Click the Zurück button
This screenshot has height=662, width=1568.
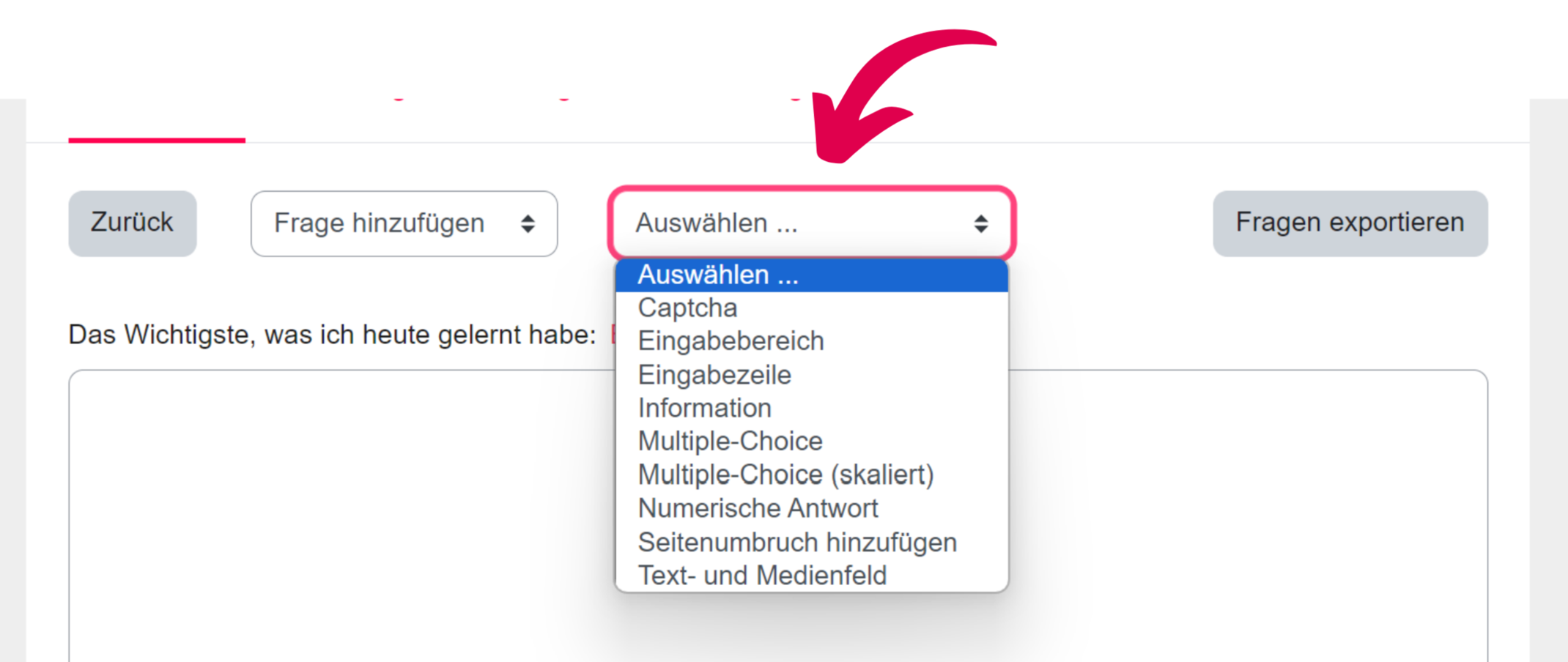(x=133, y=223)
